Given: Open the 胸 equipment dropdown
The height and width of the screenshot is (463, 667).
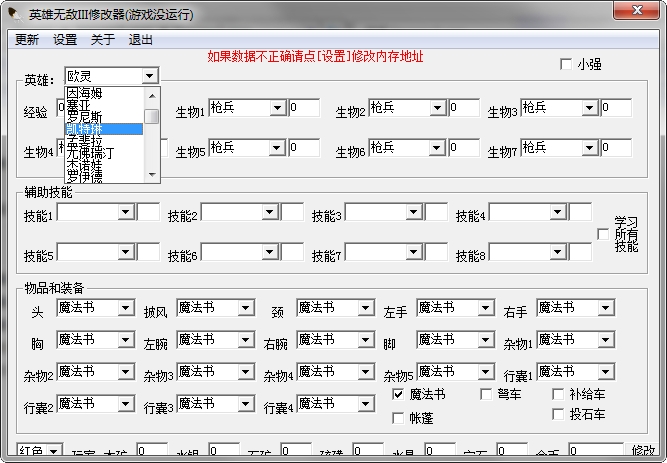Looking at the screenshot, I should (x=126, y=340).
